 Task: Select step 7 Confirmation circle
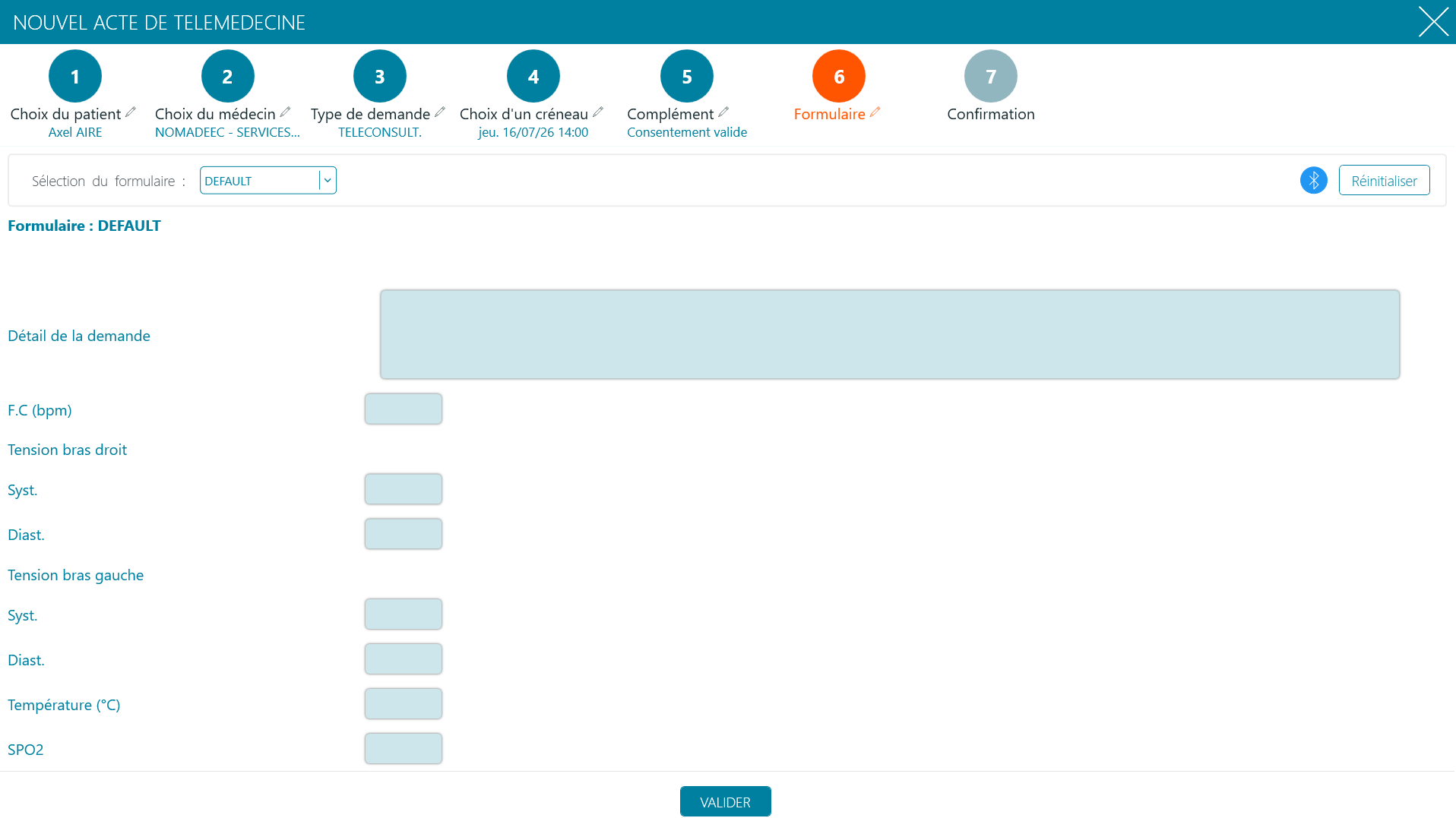(991, 76)
